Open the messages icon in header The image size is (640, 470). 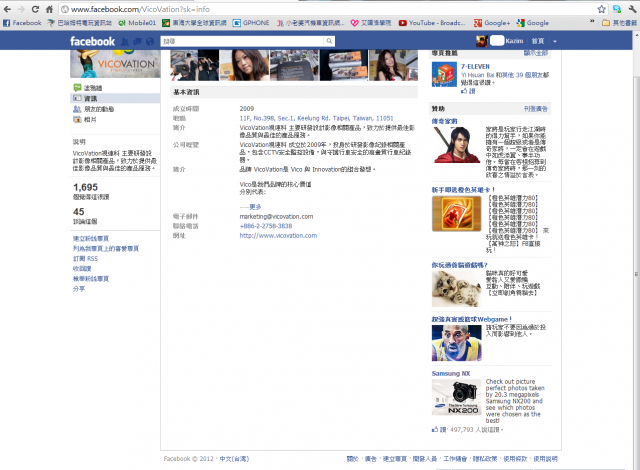138,42
